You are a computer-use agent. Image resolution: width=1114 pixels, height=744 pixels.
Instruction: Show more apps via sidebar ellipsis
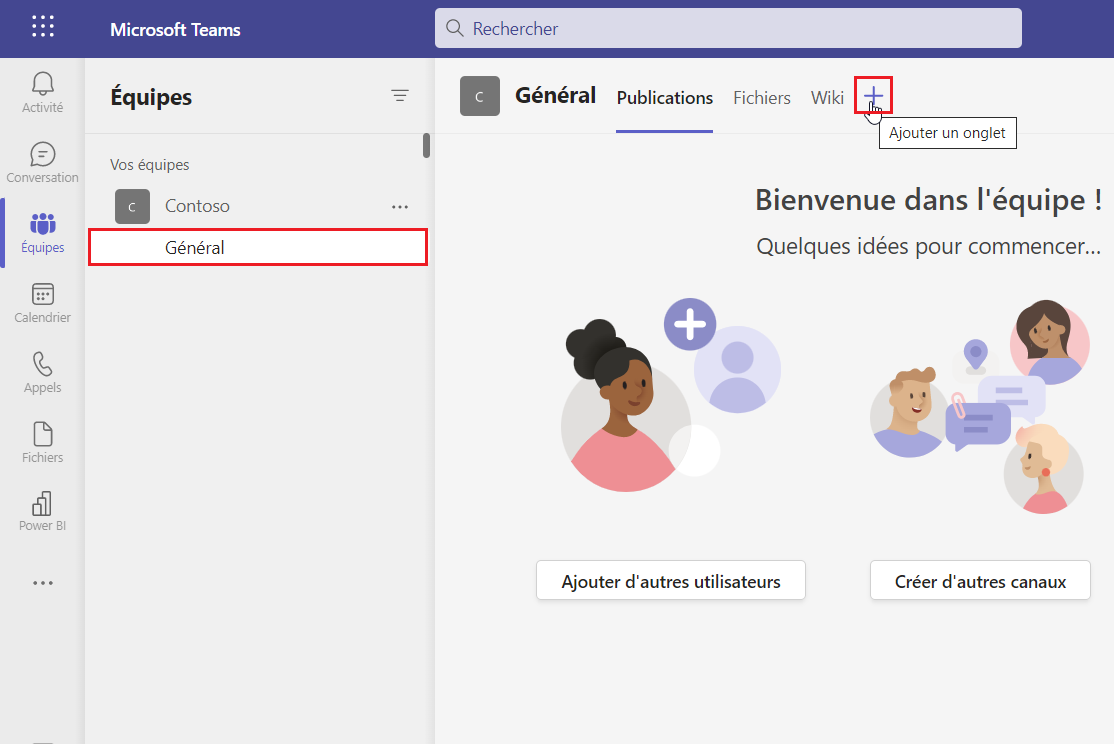pos(43,583)
